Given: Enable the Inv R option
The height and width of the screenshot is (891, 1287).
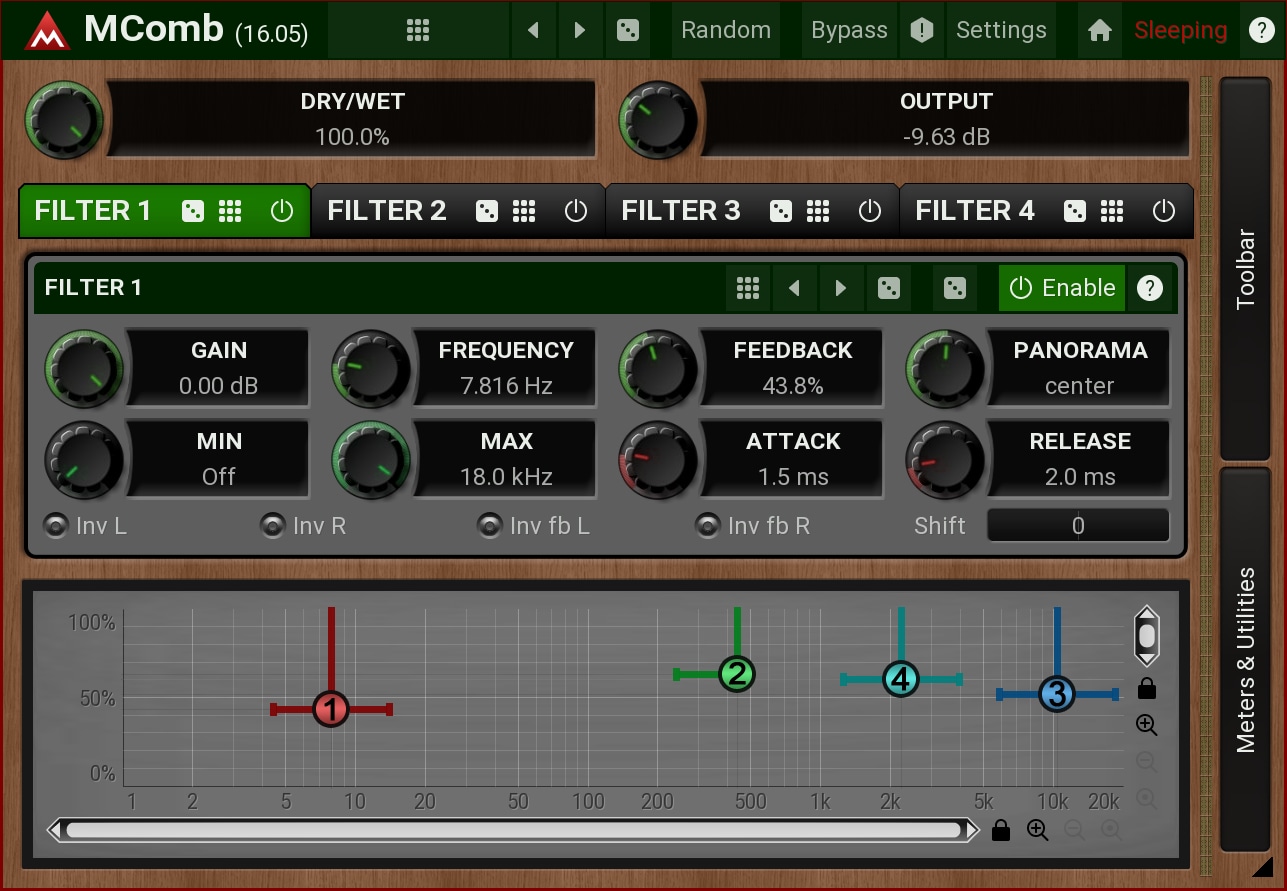Looking at the screenshot, I should click(x=303, y=526).
